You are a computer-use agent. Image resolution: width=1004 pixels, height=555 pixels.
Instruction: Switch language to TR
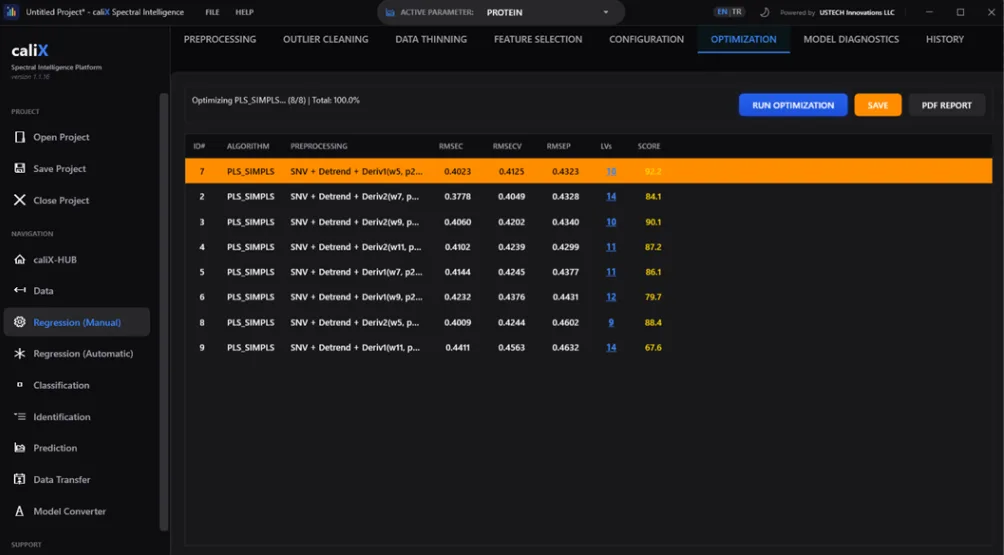(x=737, y=12)
